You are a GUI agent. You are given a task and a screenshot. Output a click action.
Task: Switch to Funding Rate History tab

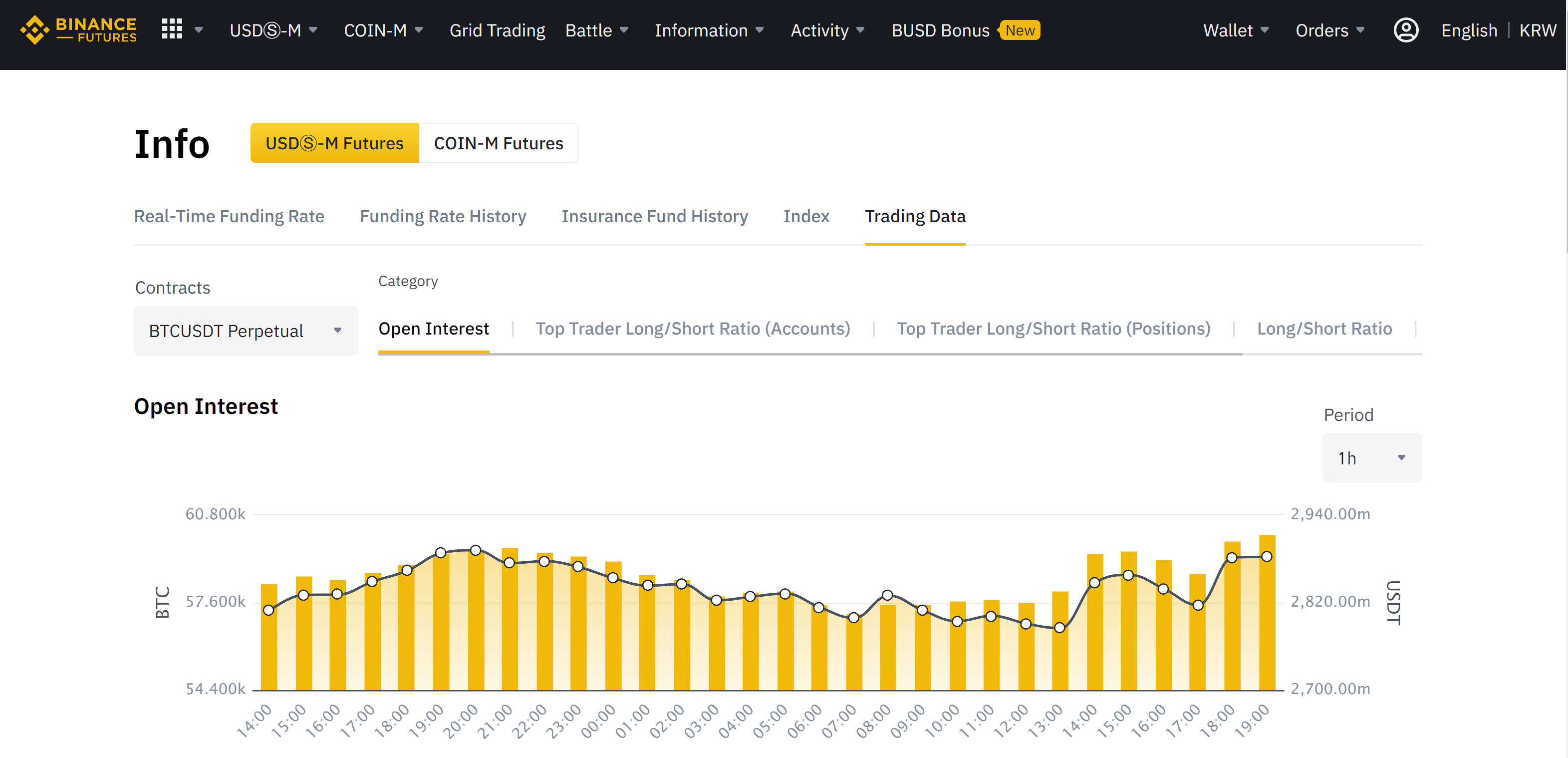(x=443, y=216)
